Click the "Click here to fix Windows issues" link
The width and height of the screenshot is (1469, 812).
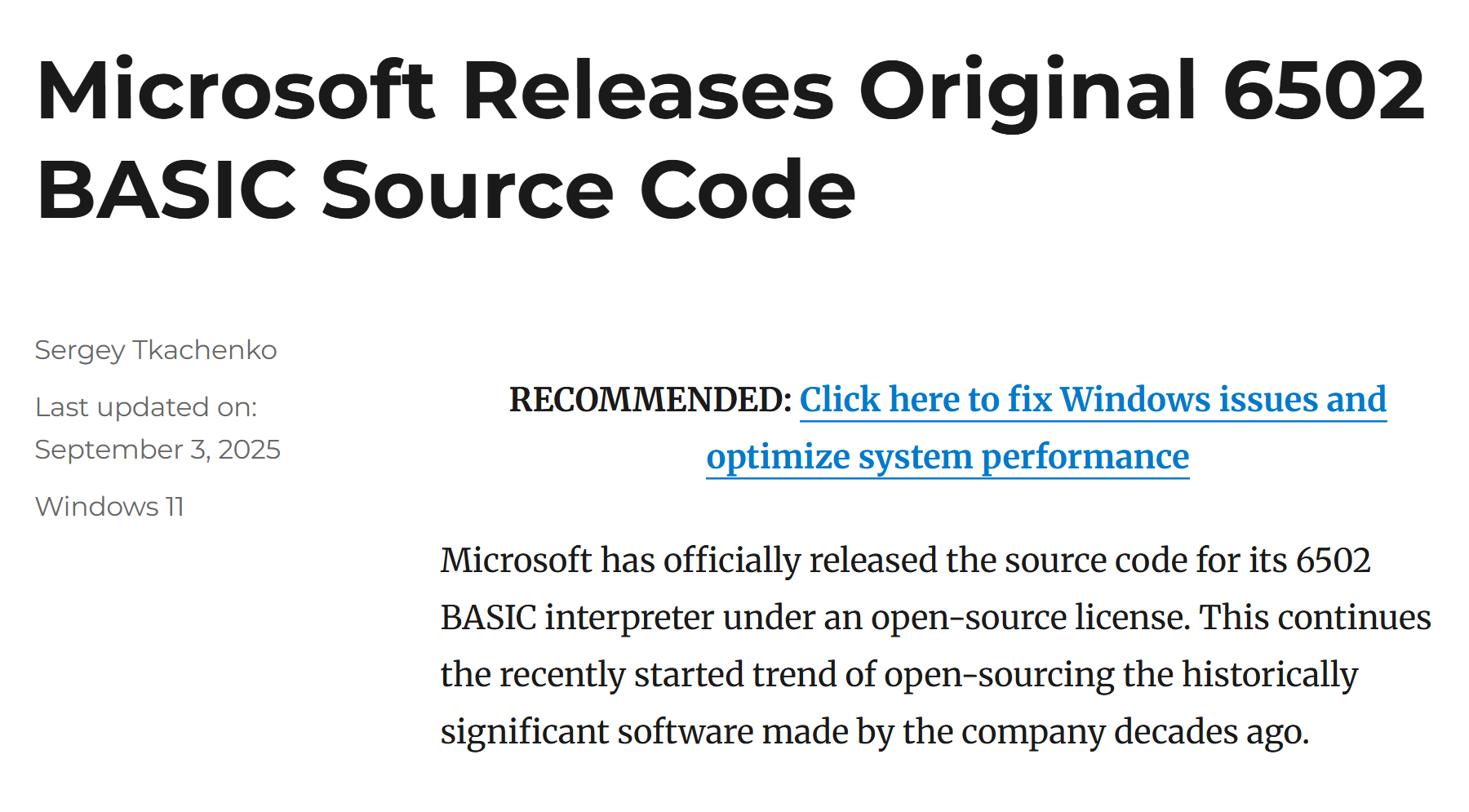[1092, 400]
